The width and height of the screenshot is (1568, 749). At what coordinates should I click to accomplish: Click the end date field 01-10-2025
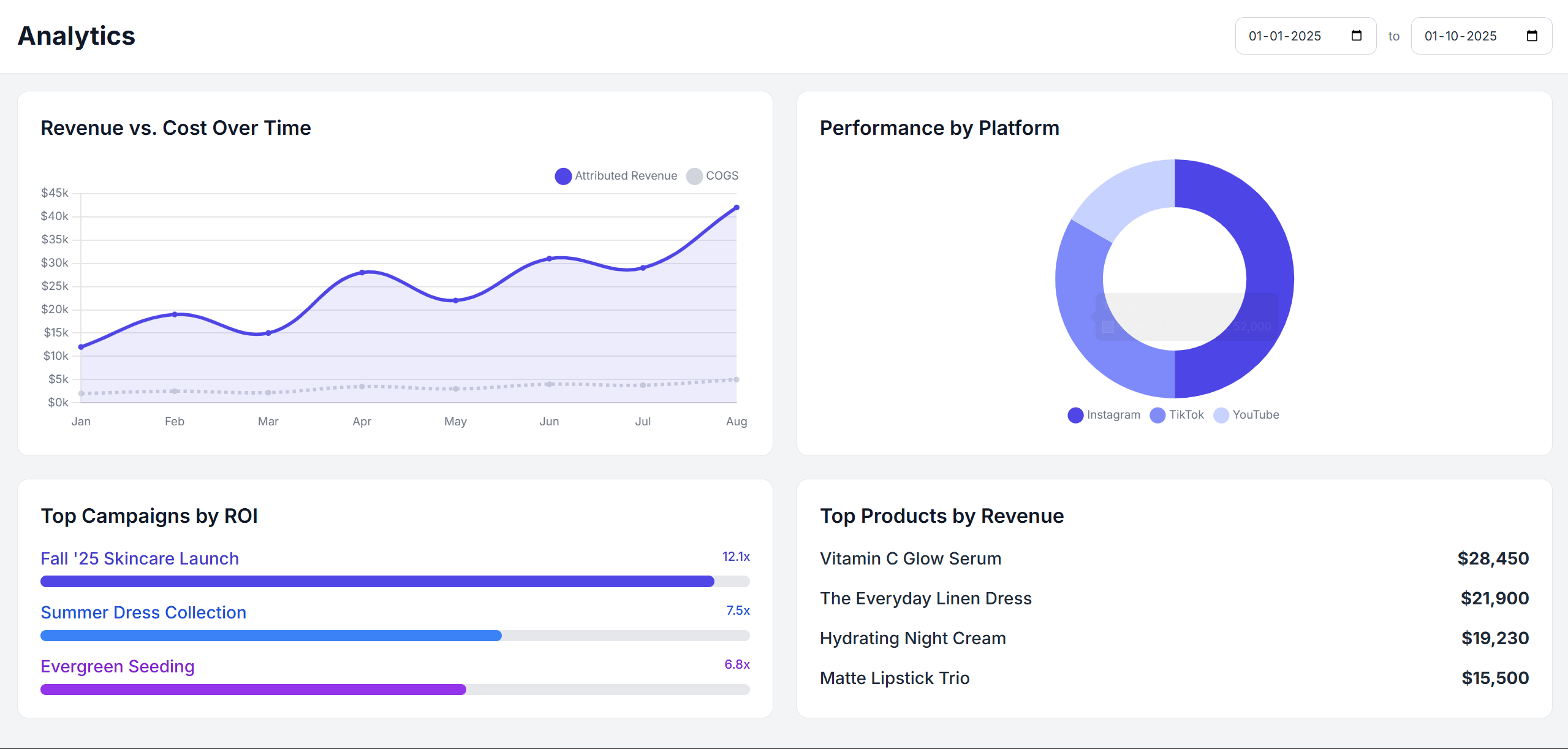1460,36
